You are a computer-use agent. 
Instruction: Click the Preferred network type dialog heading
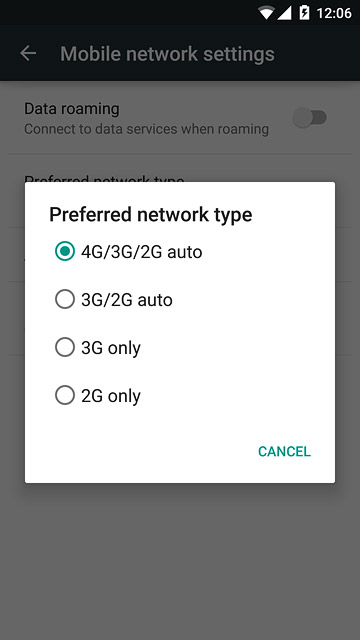(151, 215)
